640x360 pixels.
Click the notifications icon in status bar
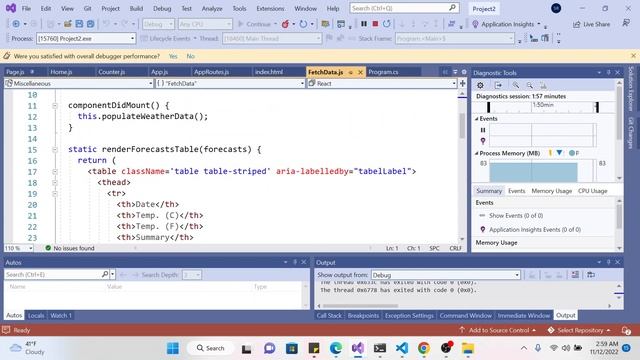626,330
